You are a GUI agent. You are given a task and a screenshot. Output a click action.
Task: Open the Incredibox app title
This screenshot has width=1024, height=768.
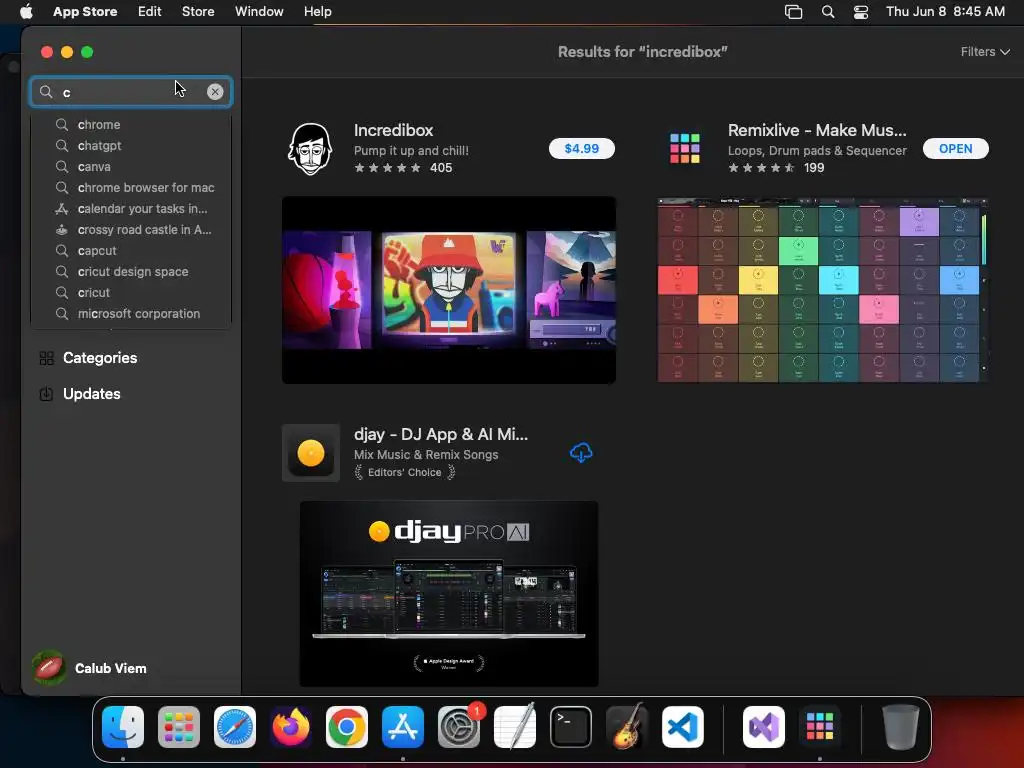(x=393, y=130)
